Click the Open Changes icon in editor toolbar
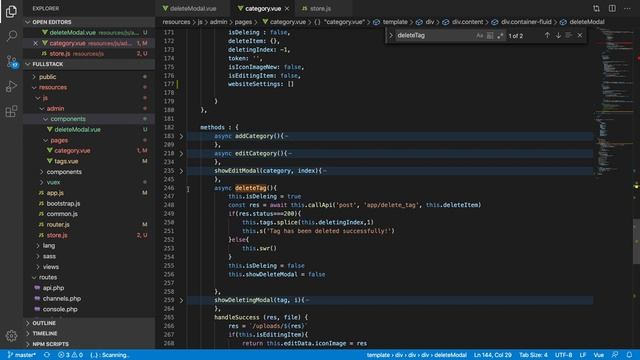640x360 pixels. click(x=596, y=8)
